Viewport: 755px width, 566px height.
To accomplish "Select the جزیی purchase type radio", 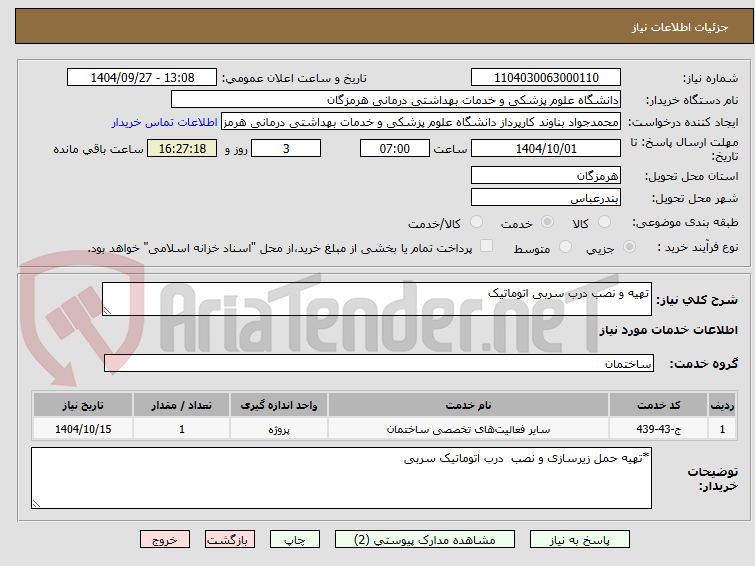I will (629, 247).
